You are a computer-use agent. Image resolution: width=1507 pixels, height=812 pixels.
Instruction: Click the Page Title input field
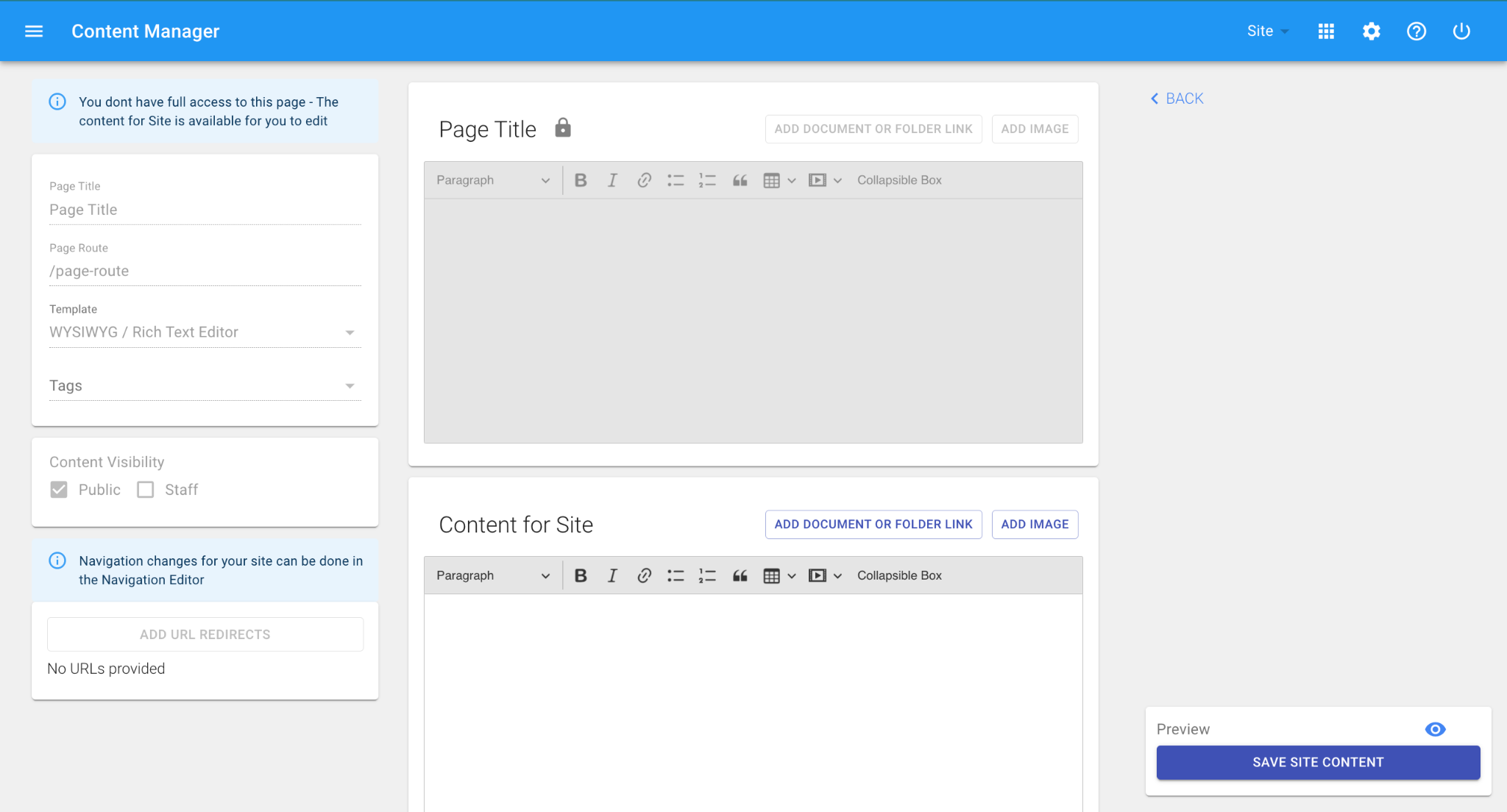click(205, 210)
